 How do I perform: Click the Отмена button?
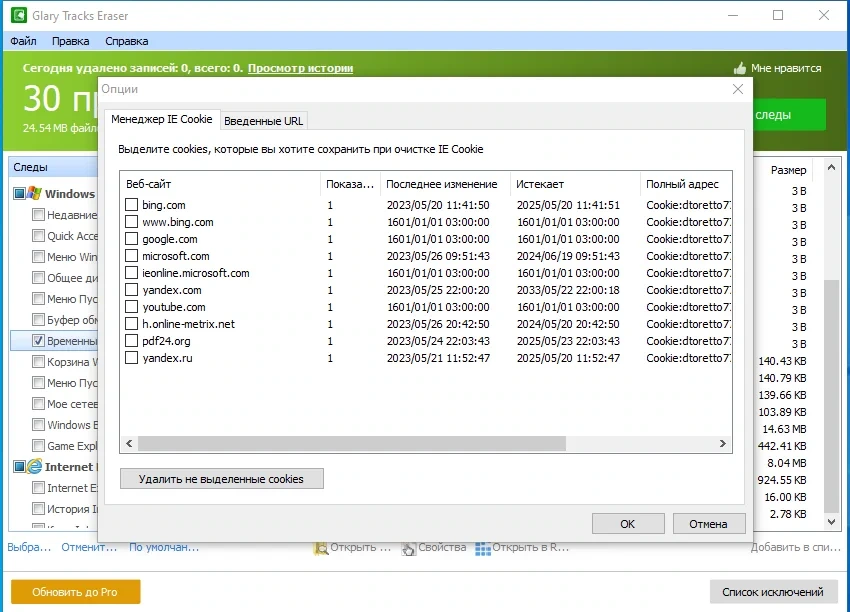[709, 524]
